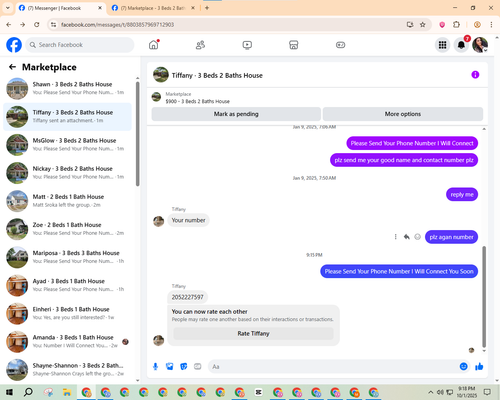Reply to the 'plz agan number' message
The image size is (500, 400).
coord(406,237)
